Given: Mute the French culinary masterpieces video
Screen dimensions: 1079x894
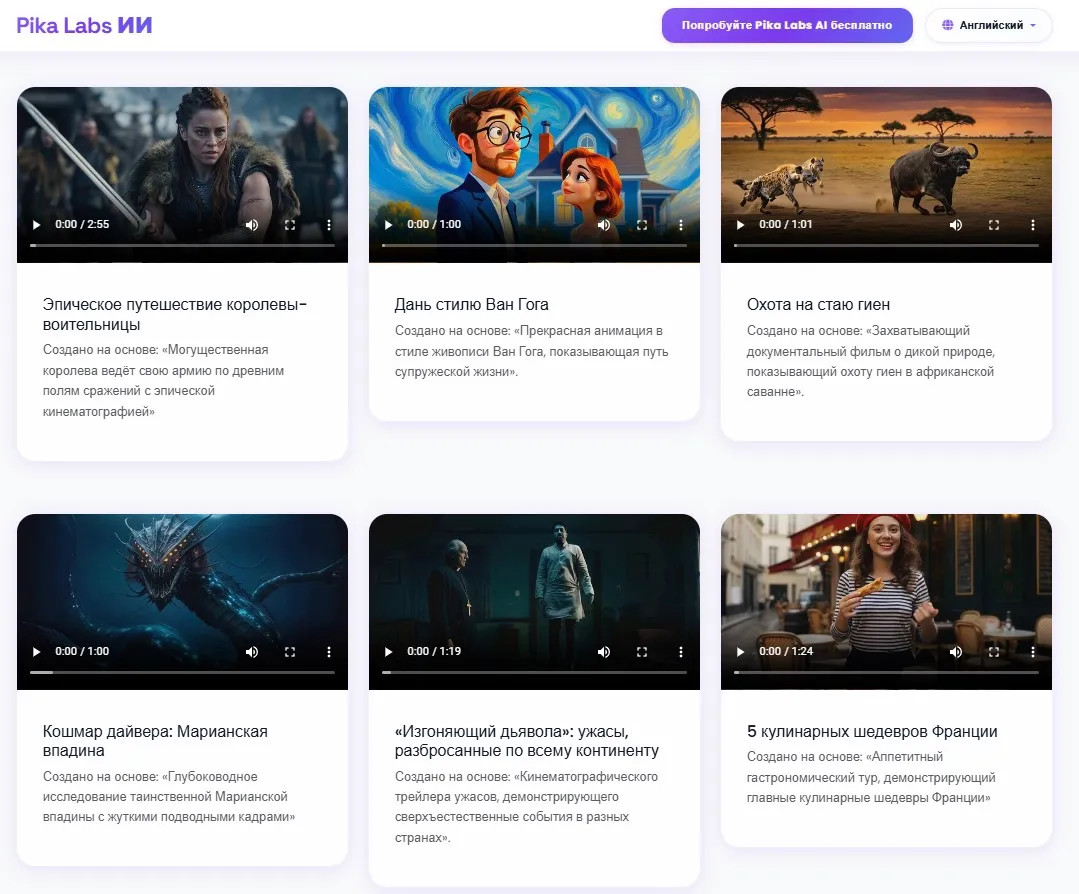Looking at the screenshot, I should [956, 652].
